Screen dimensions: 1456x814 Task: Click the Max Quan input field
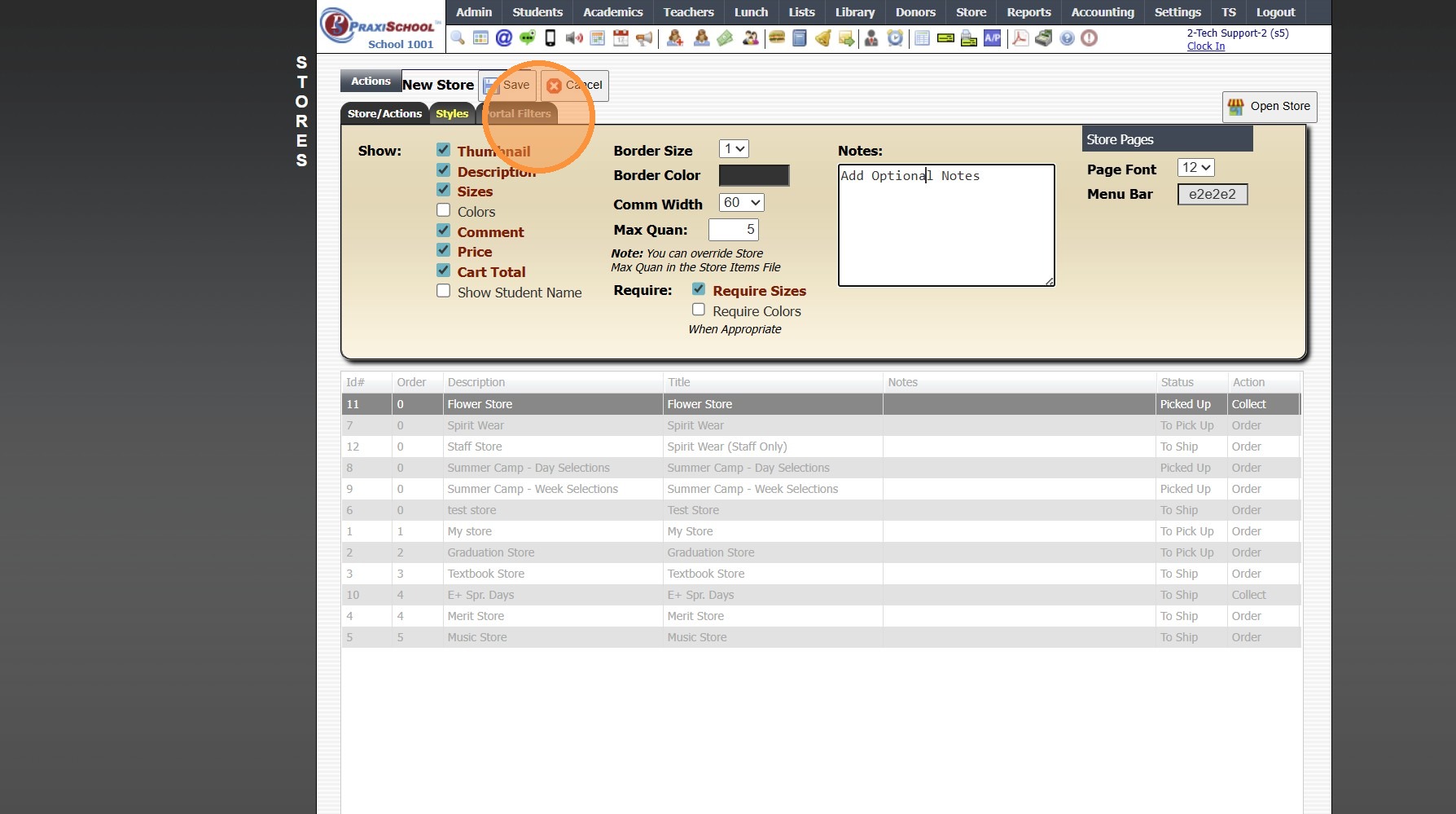(x=734, y=230)
